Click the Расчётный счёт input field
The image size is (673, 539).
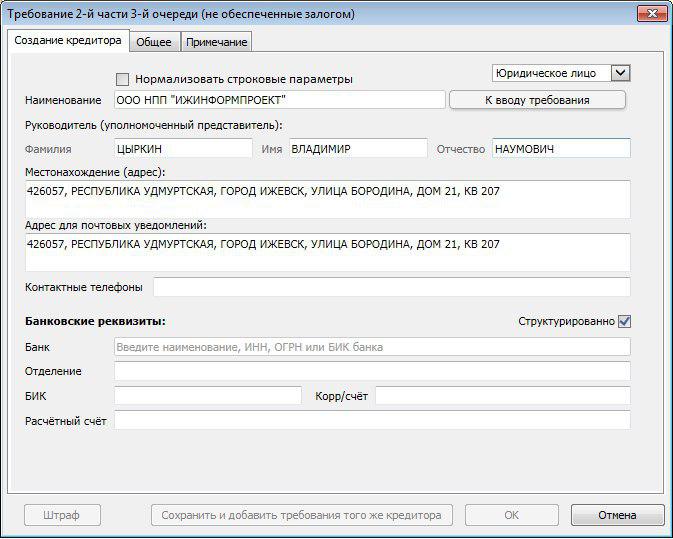point(372,421)
